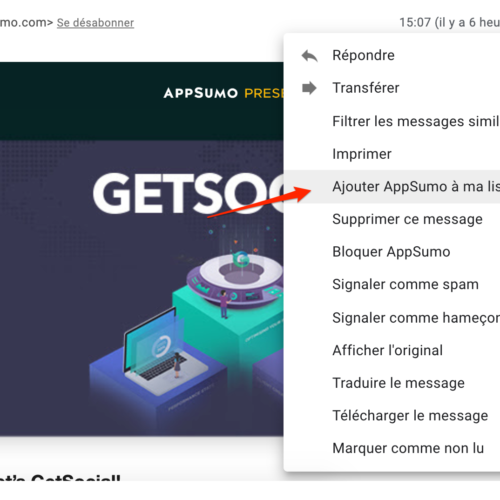
Task: Click the Répondre reply arrow icon
Action: pos(309,56)
